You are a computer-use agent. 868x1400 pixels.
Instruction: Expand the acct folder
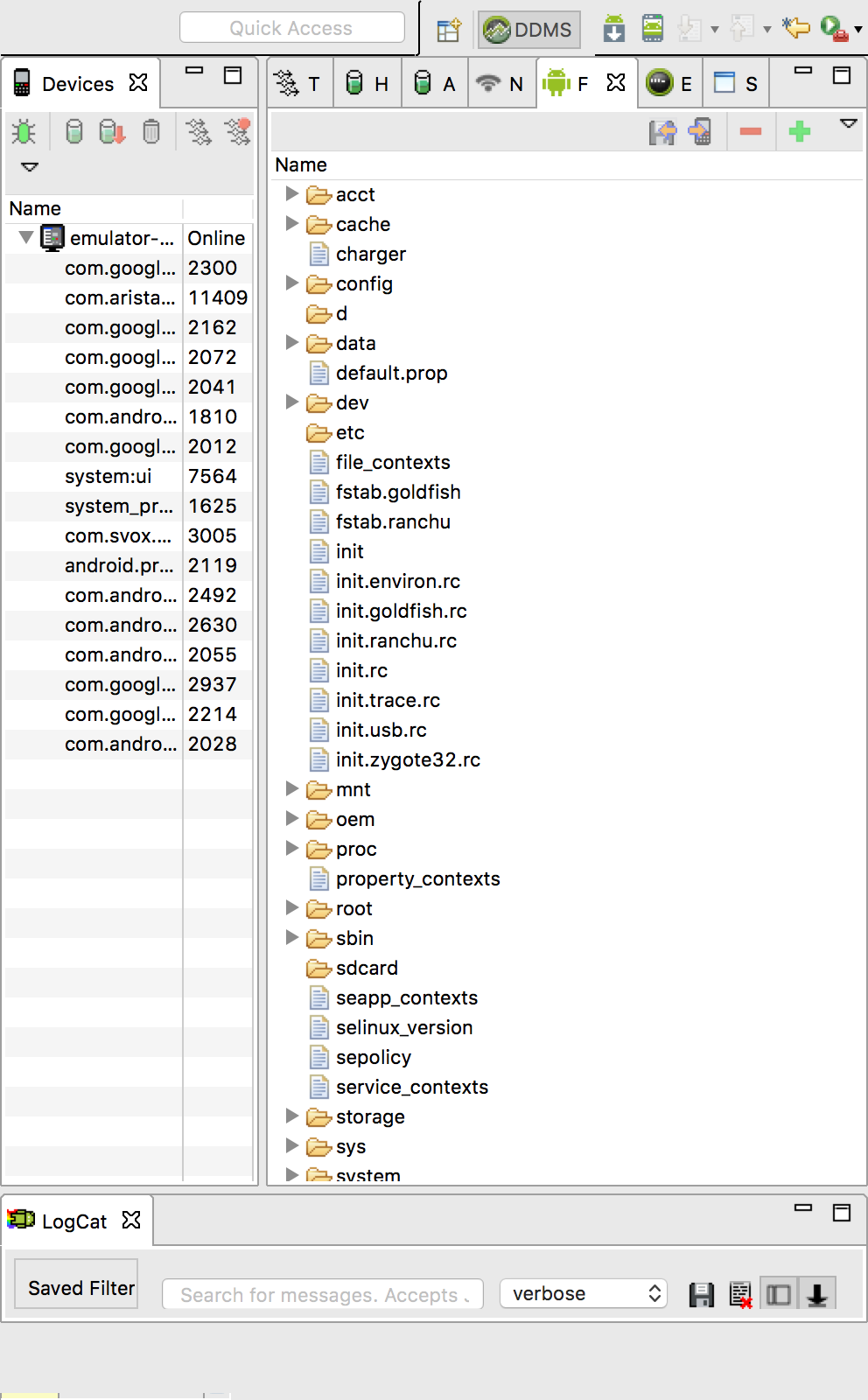click(292, 193)
